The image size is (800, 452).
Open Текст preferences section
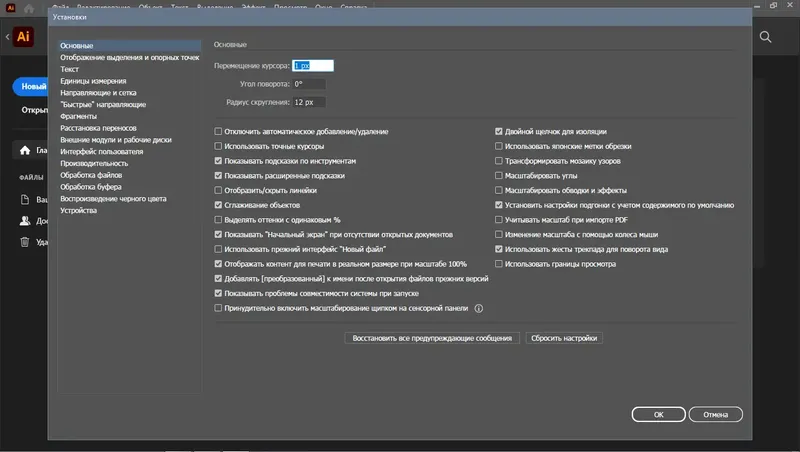pyautogui.click(x=129, y=69)
